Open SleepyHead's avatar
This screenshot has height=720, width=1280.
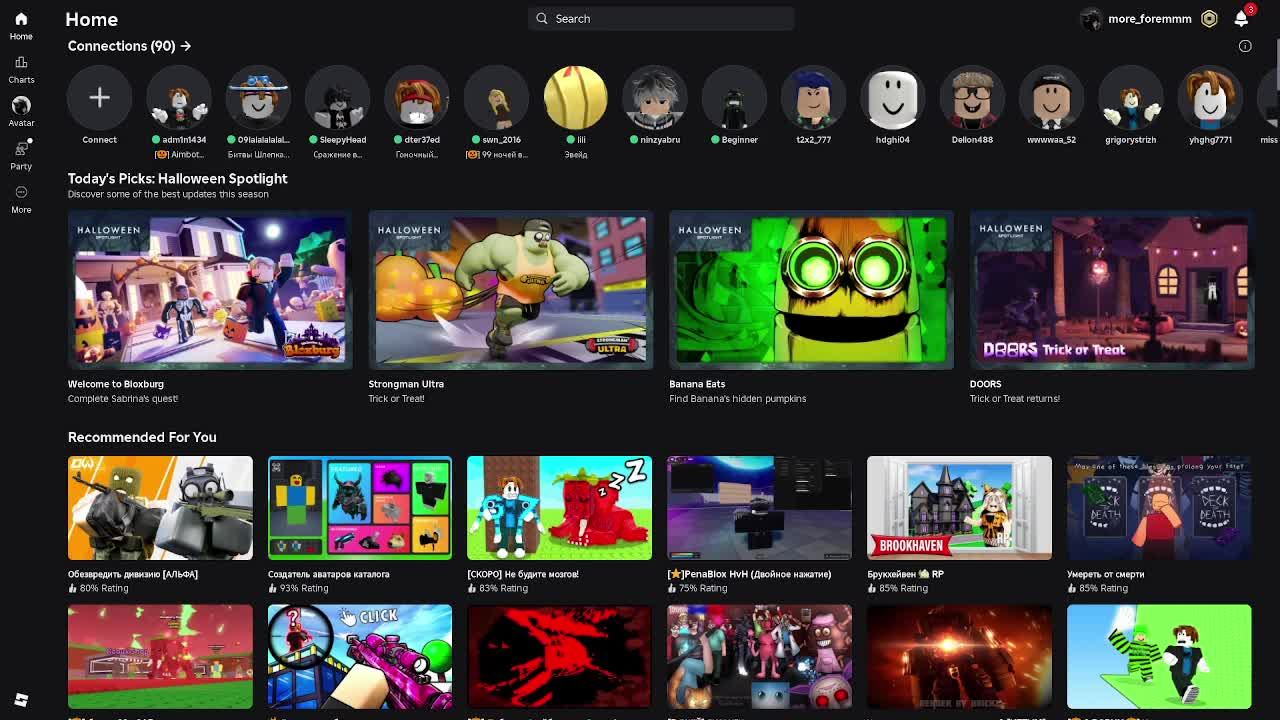tap(337, 98)
